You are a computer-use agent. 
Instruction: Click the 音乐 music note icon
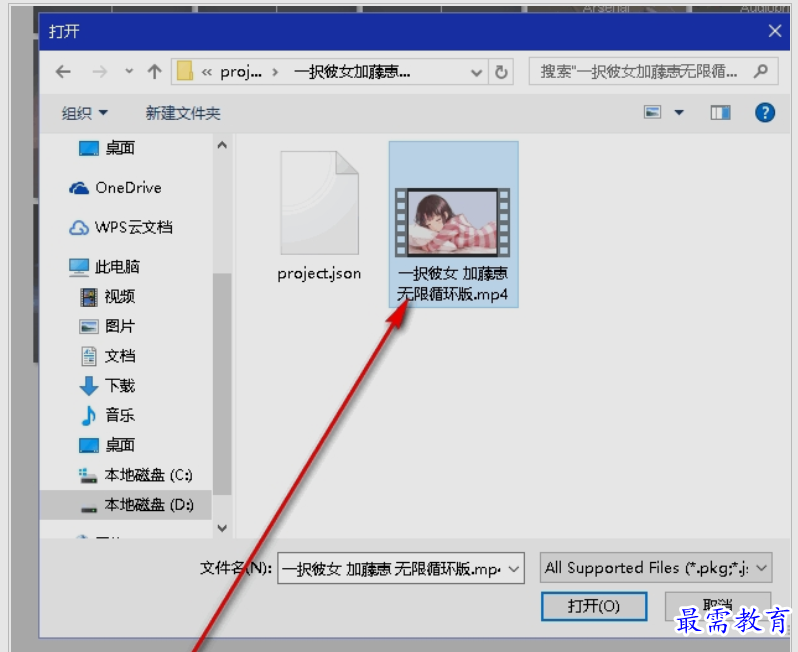[x=89, y=415]
